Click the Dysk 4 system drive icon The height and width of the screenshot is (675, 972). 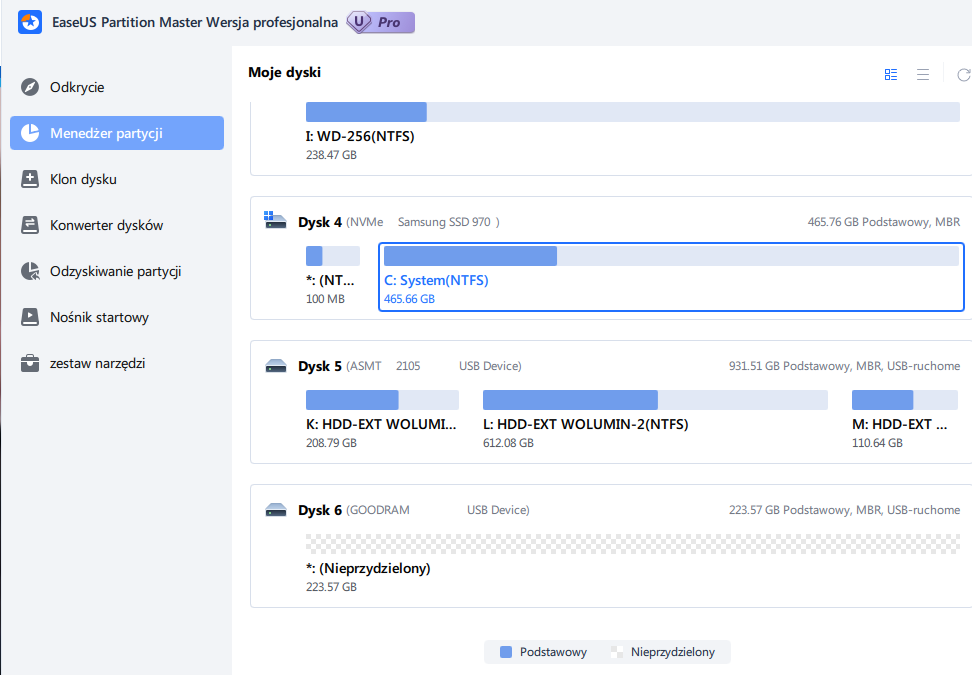click(275, 220)
